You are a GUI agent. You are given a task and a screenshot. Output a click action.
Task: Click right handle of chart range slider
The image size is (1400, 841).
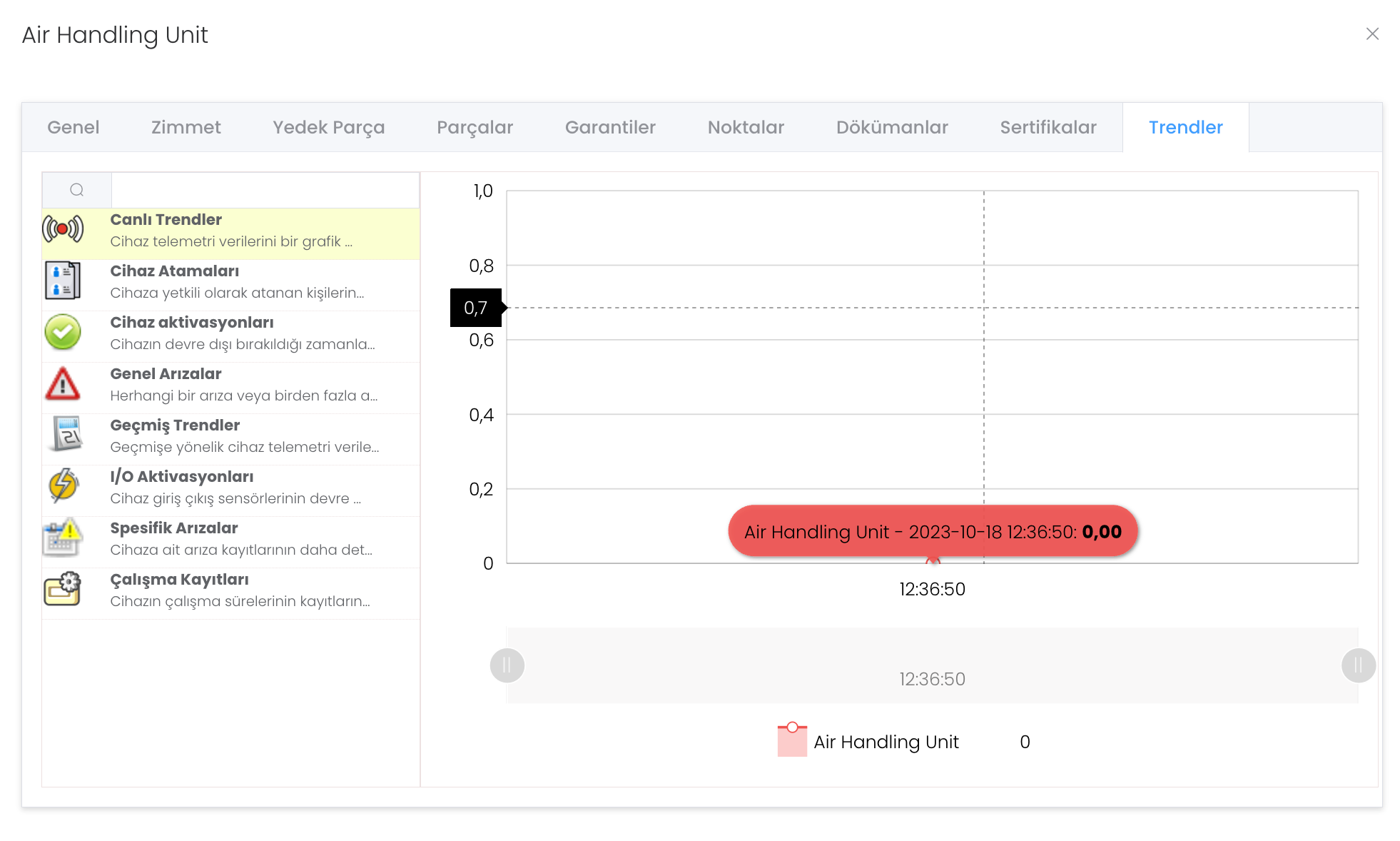tap(1358, 665)
